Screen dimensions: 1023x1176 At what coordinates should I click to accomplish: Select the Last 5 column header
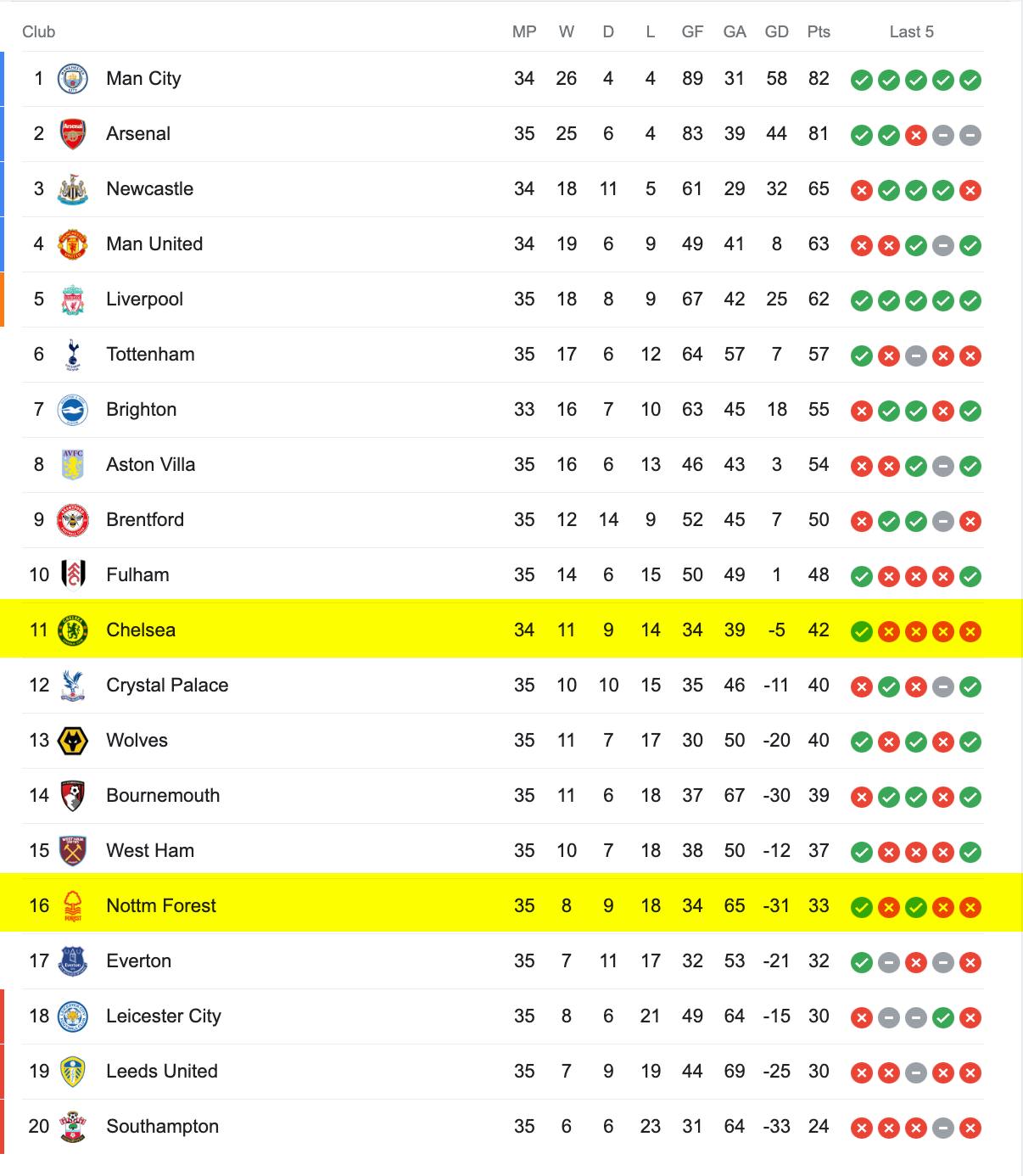(x=912, y=32)
